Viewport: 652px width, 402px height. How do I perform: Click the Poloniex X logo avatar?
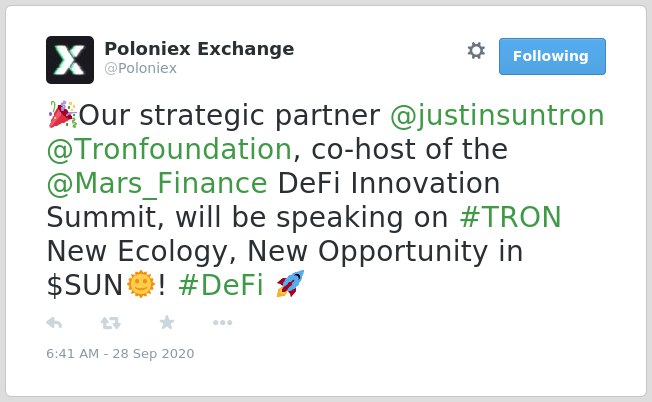click(70, 60)
